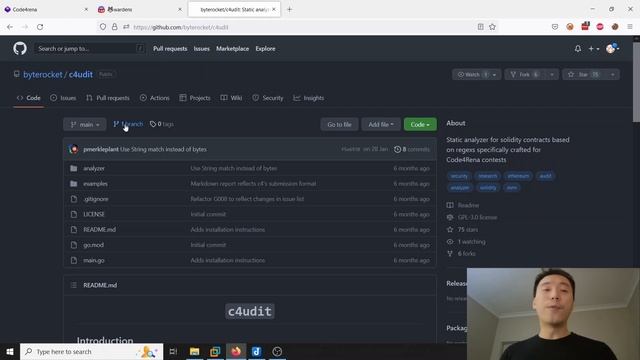640x360 pixels.
Task: Switch to the repository Issues tab
Action: pyautogui.click(x=63, y=98)
